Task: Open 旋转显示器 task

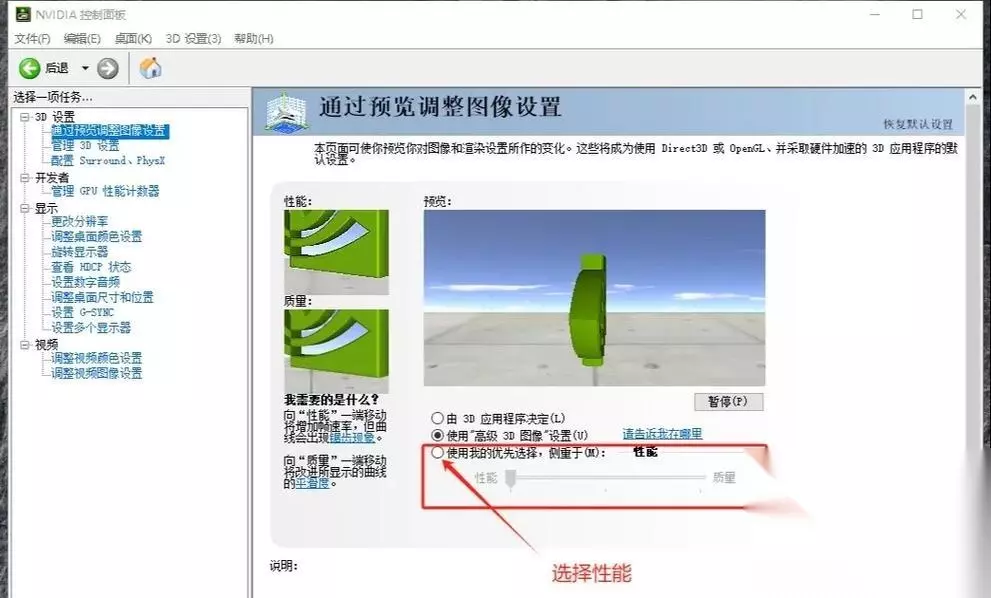Action: point(80,252)
